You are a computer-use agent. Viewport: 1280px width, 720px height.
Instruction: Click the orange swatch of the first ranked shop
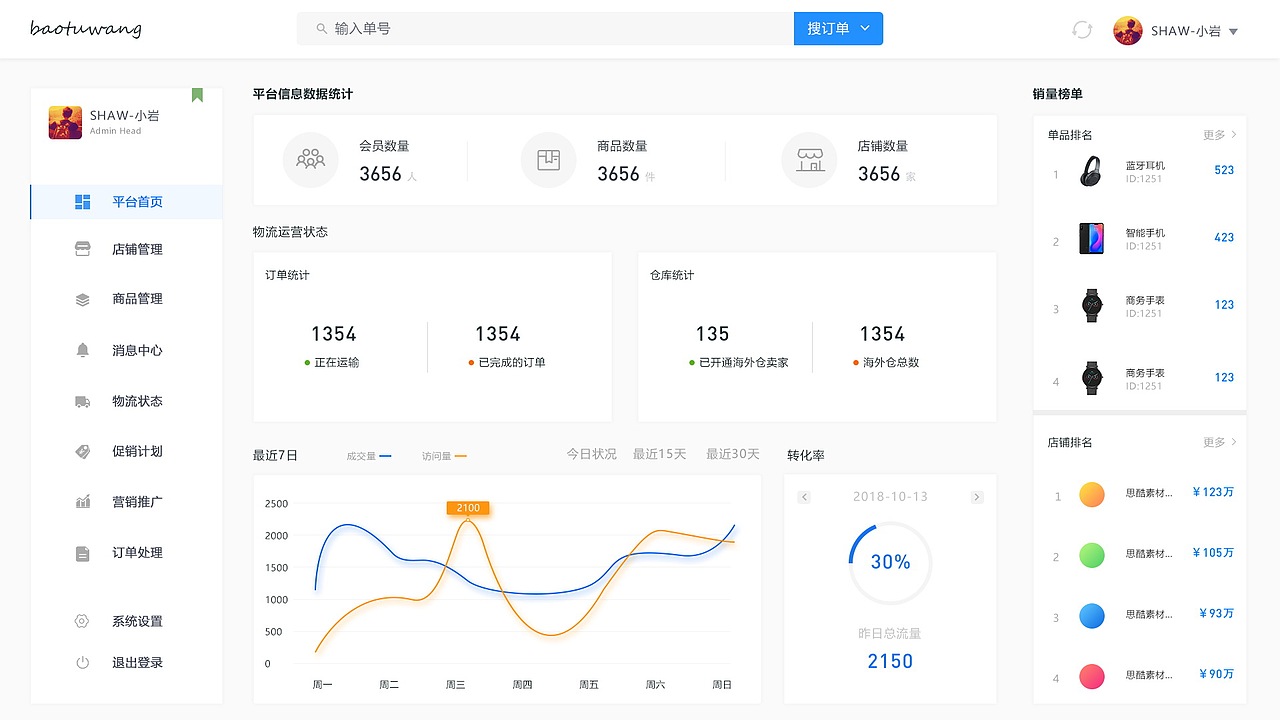coord(1092,494)
